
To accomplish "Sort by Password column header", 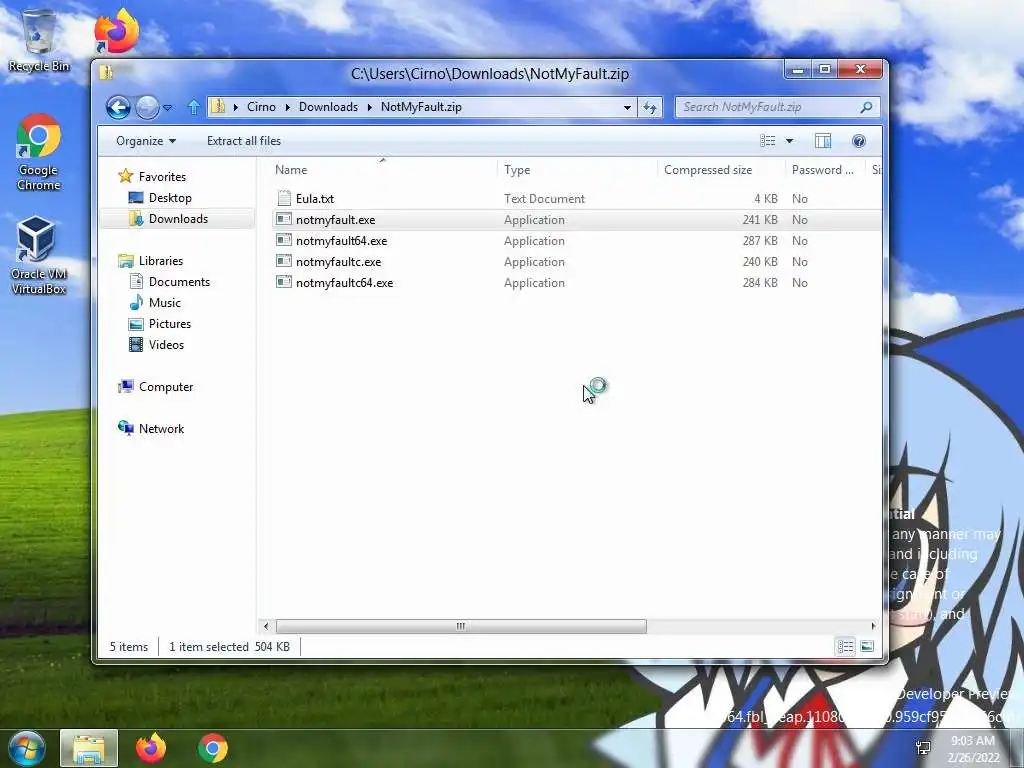I will click(x=825, y=170).
